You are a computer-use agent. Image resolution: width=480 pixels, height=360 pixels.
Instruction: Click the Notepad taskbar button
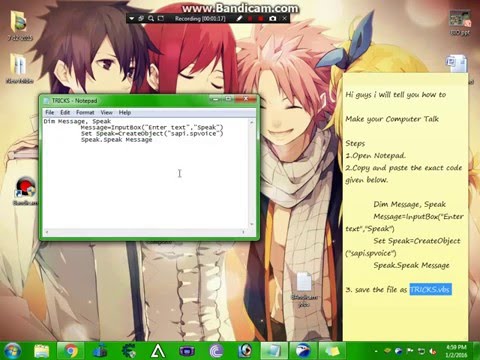[274, 351]
